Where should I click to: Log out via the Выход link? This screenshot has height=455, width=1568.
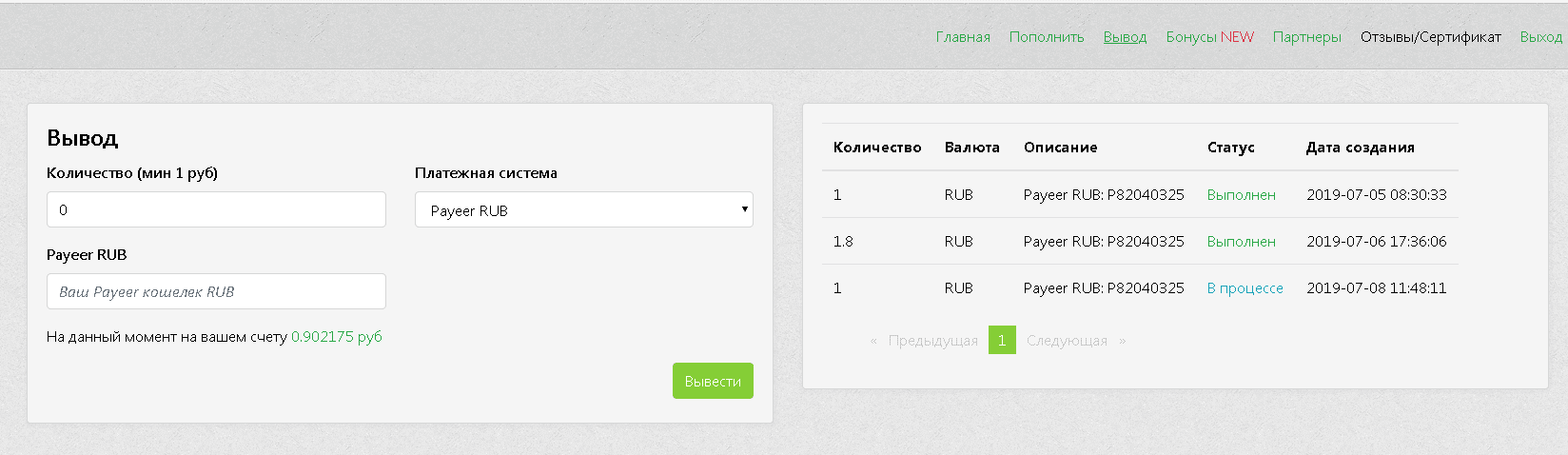[1541, 37]
